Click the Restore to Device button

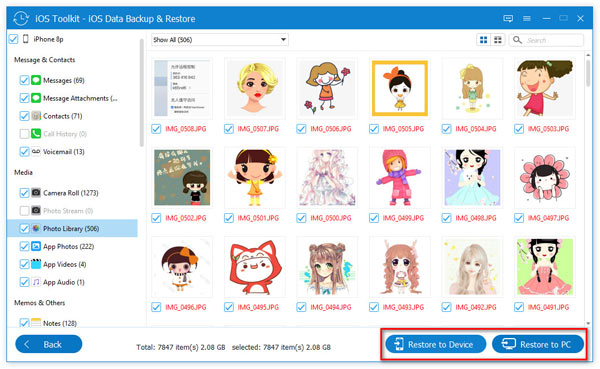435,344
